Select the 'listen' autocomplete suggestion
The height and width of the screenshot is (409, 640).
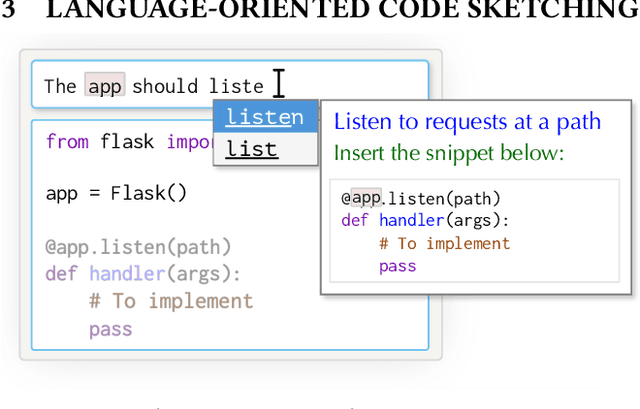click(265, 117)
